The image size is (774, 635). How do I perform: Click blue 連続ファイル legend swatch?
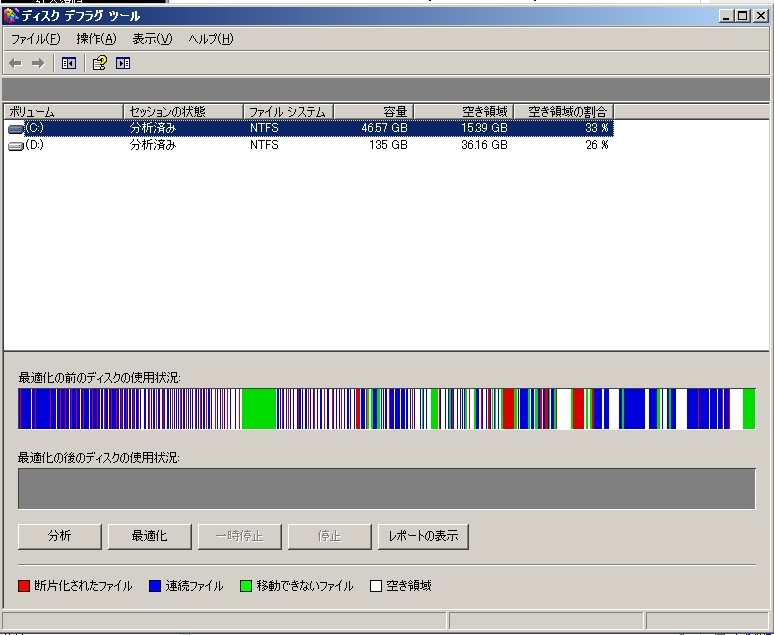pos(155,586)
